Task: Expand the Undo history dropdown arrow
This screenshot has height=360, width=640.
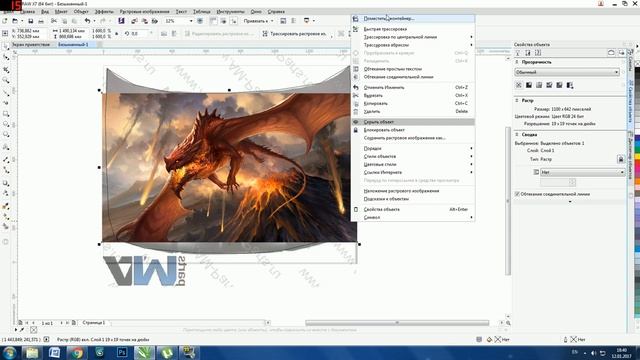Action: coord(94,21)
